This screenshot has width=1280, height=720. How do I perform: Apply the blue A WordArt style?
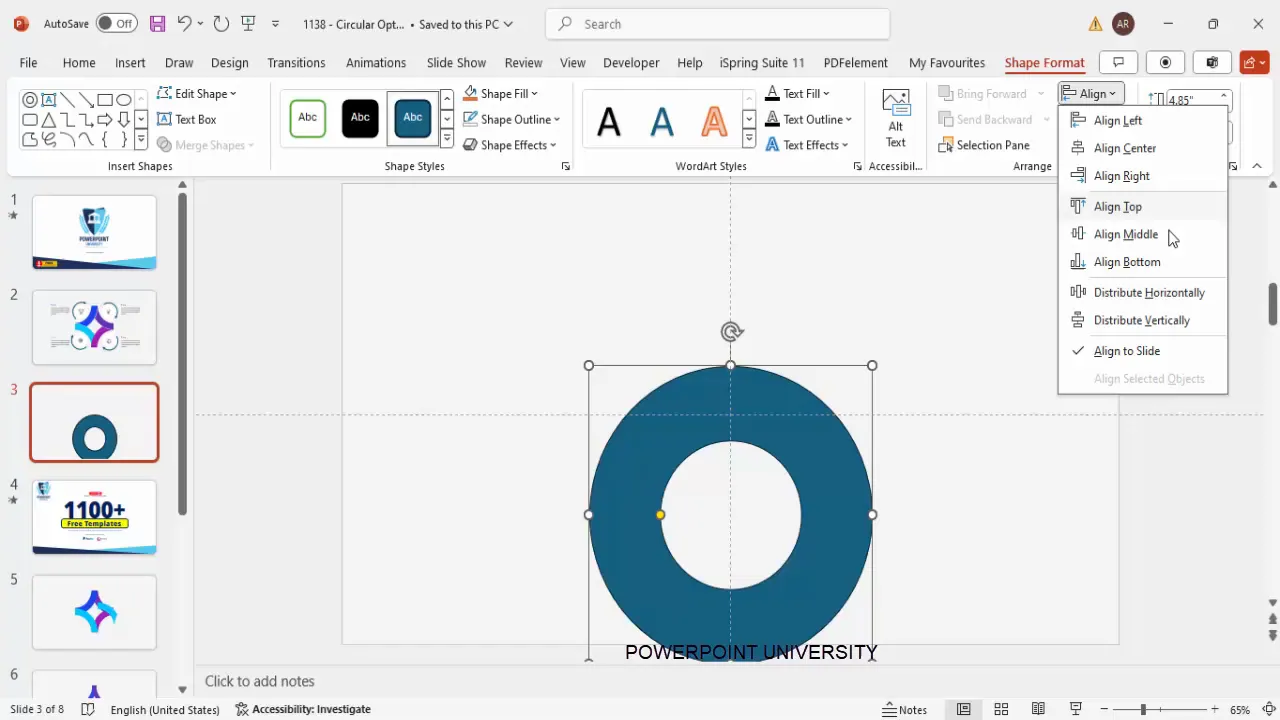(662, 122)
